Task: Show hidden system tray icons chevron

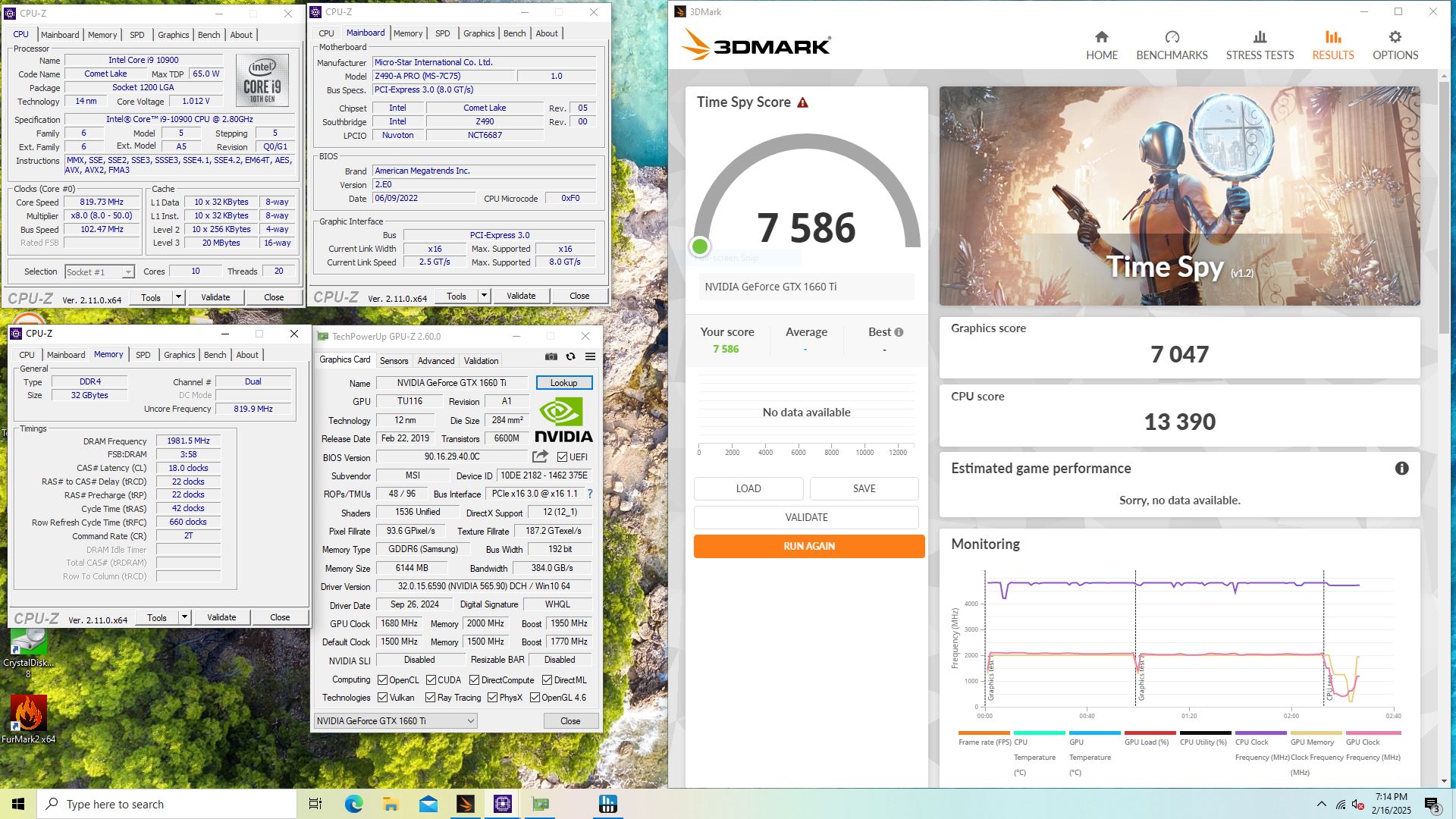Action: pos(1321,804)
